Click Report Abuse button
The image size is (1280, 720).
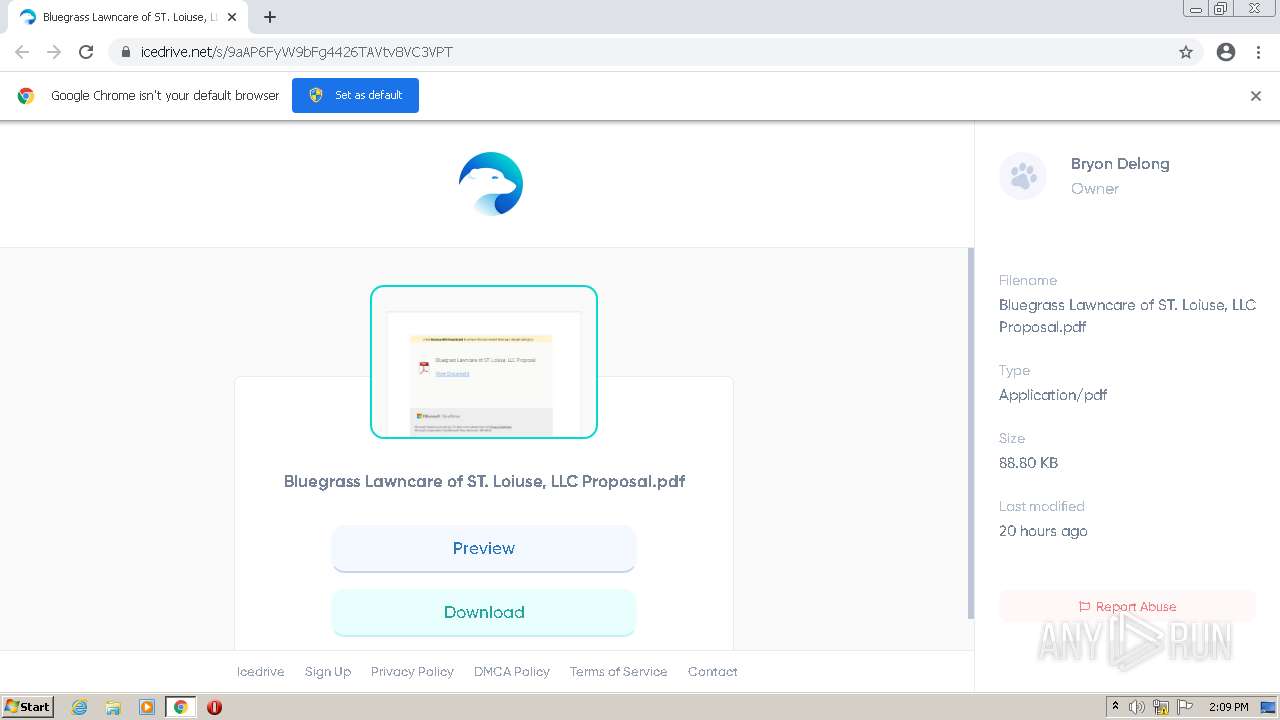1127,607
